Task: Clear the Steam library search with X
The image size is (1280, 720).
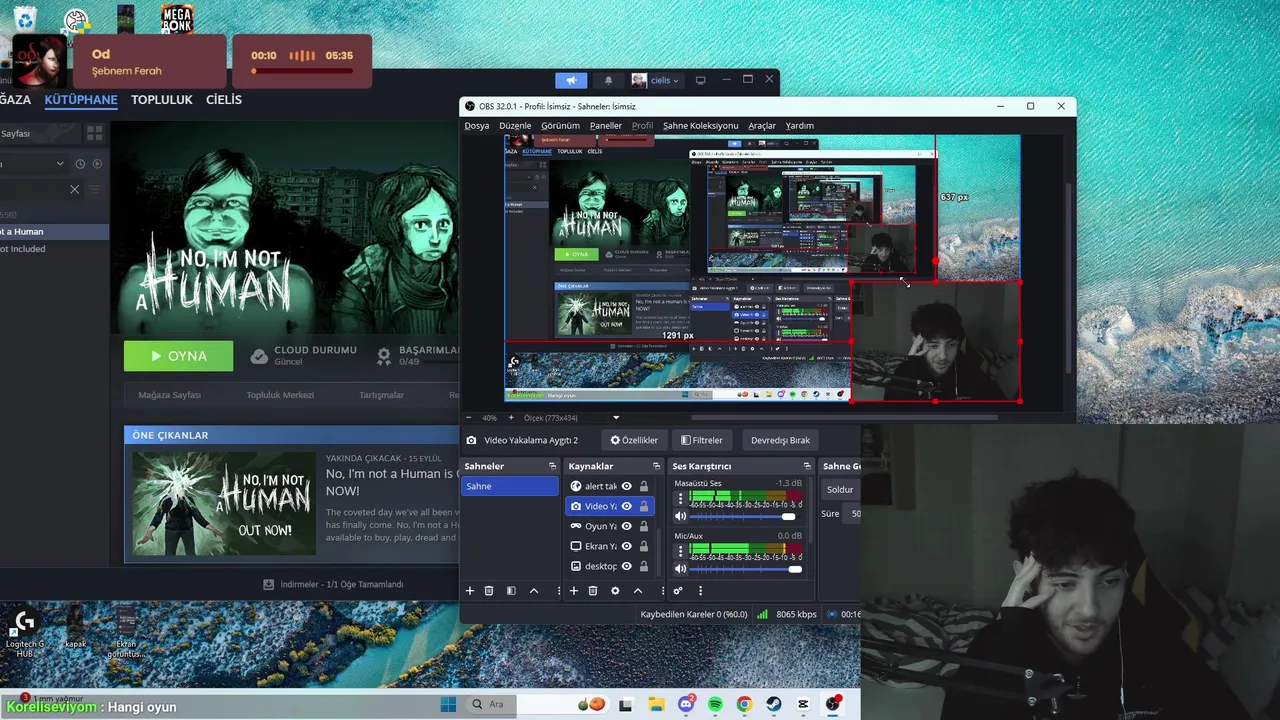Action: click(74, 189)
